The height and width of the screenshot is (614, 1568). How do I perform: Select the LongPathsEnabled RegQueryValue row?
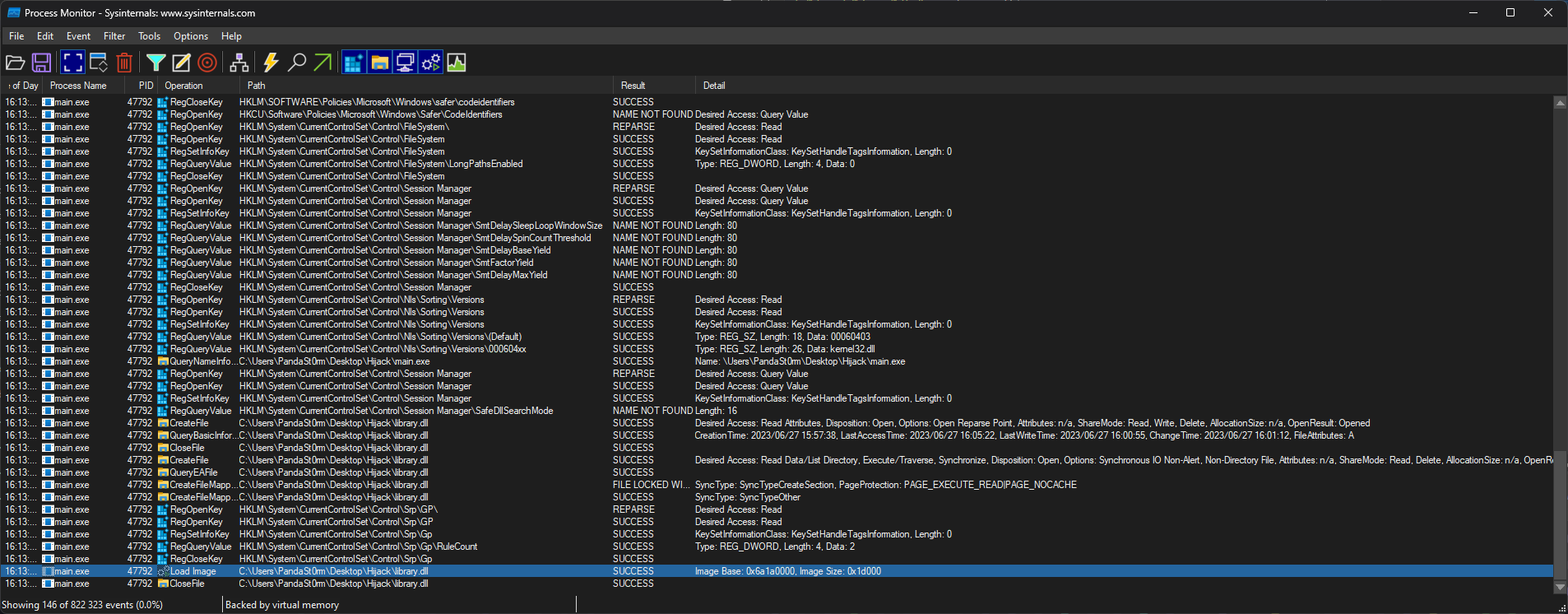click(x=777, y=164)
